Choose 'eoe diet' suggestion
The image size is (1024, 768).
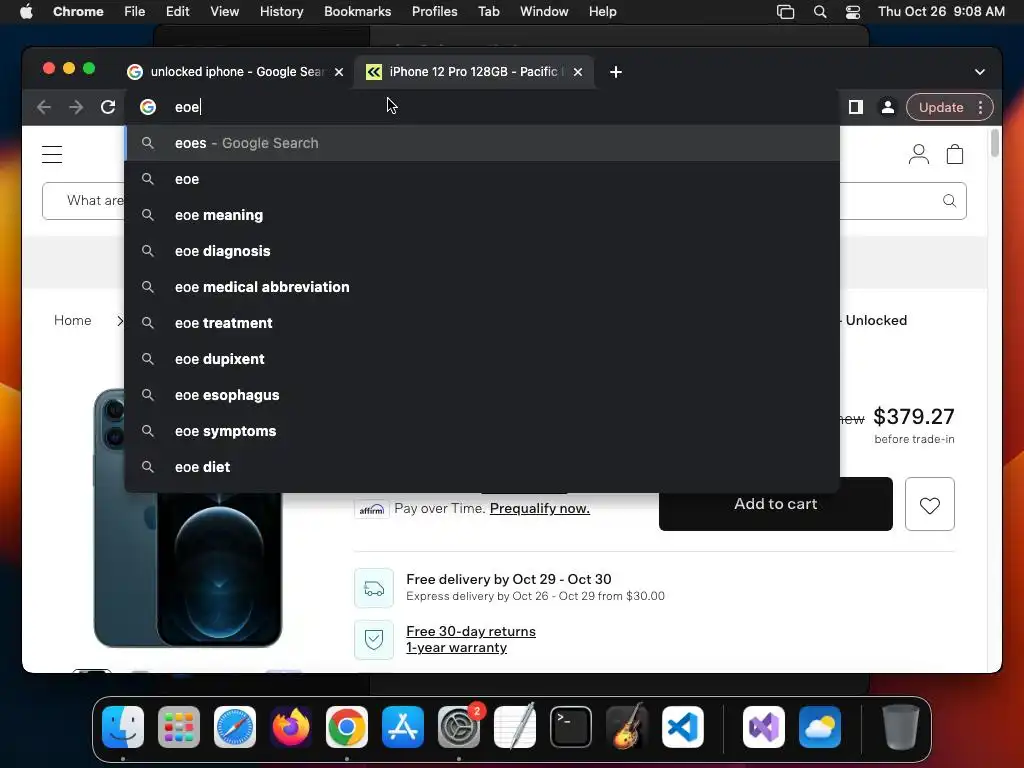pos(482,467)
